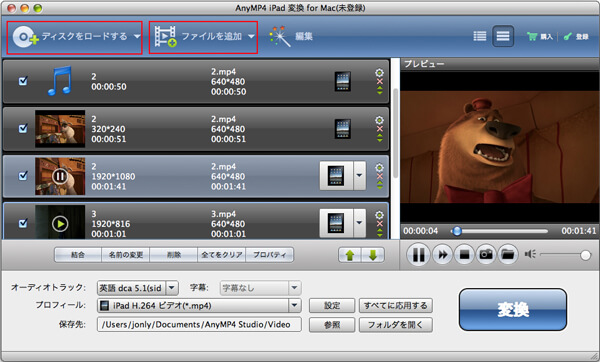Viewport: 600px width, 362px height.
Task: Click iPad profile button in 1920*816 row
Action: (336, 223)
